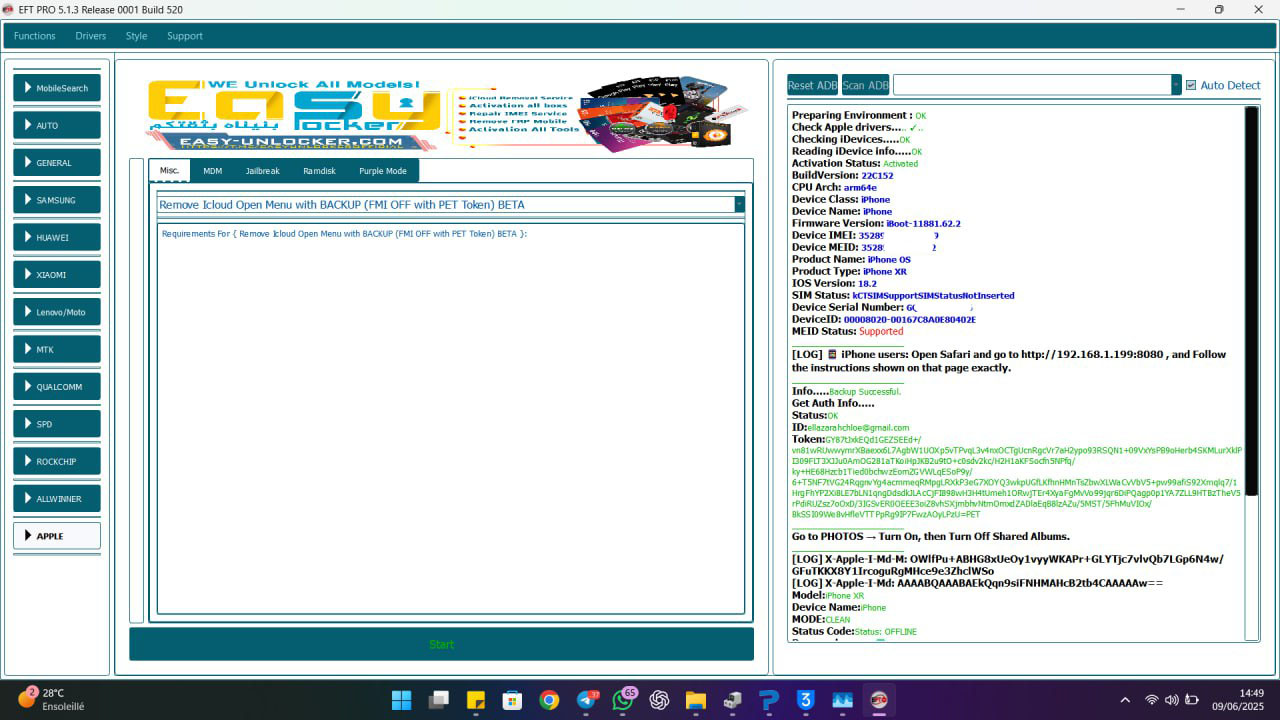Open the blue shield 3 app on the taskbar

point(806,700)
